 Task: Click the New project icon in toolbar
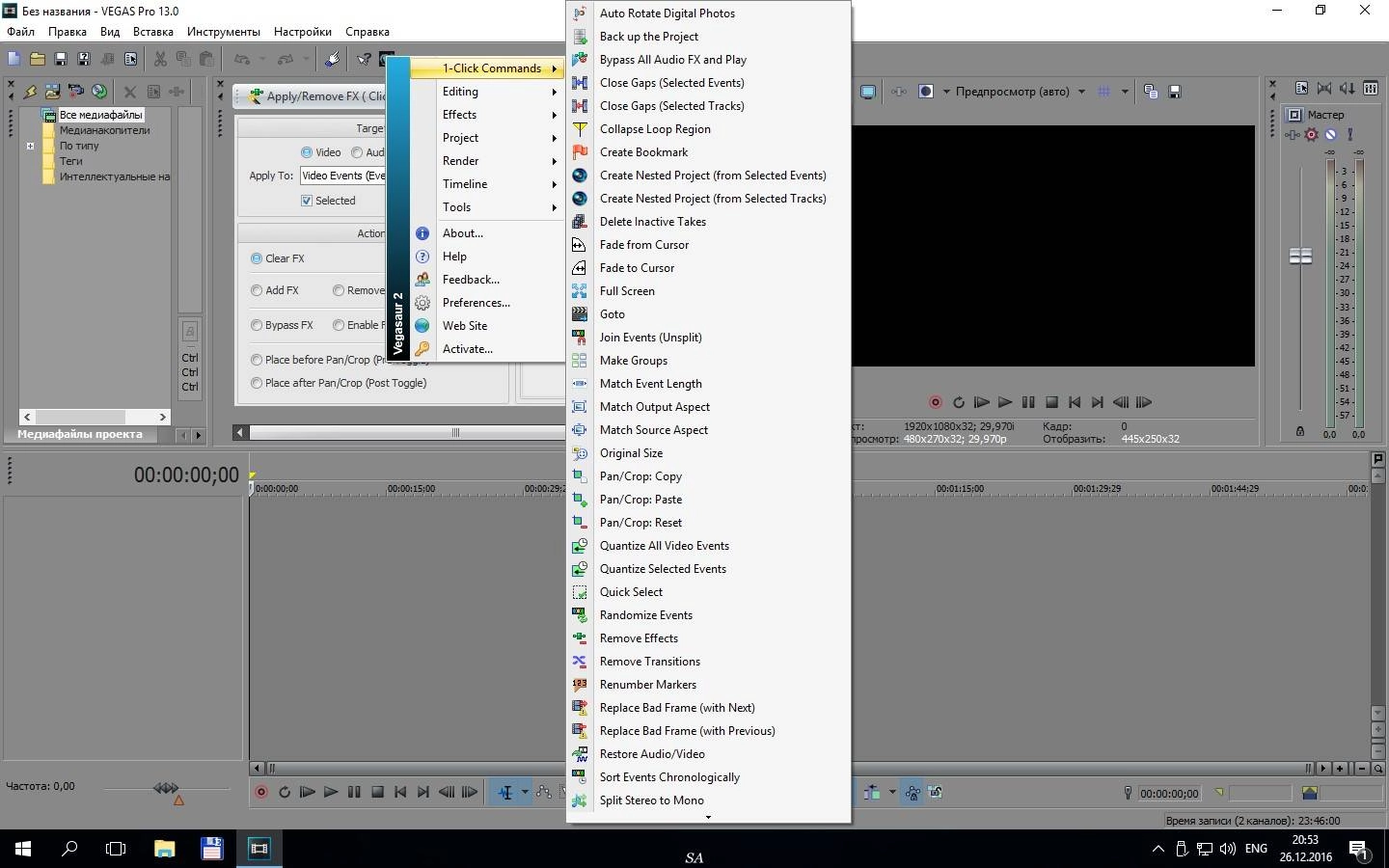coord(14,59)
